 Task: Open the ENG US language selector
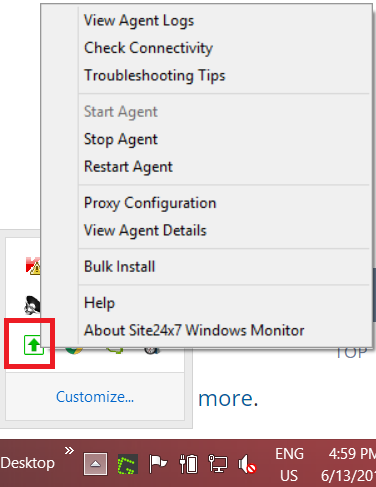tap(289, 465)
